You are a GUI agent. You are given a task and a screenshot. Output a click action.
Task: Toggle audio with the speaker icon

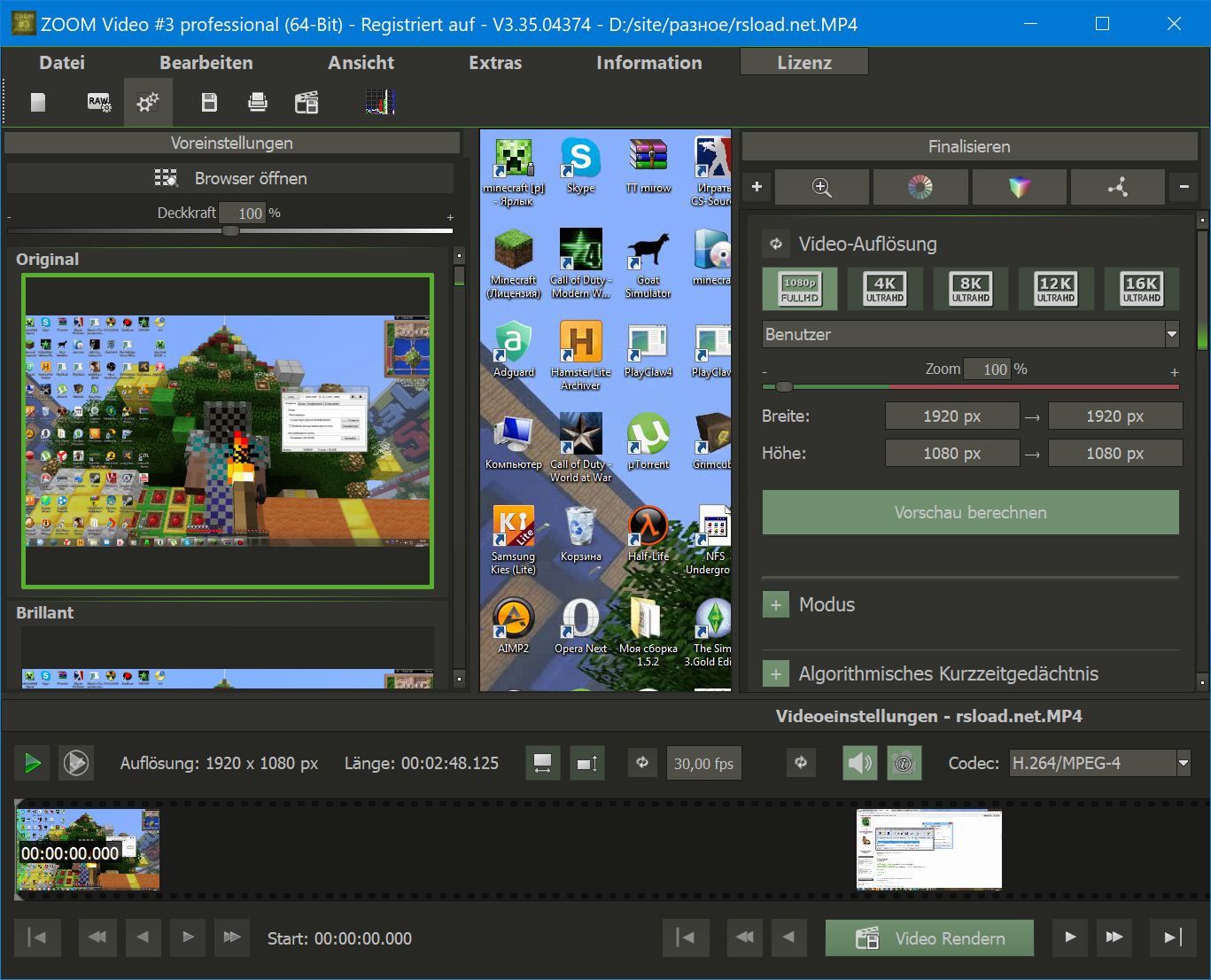pos(859,763)
